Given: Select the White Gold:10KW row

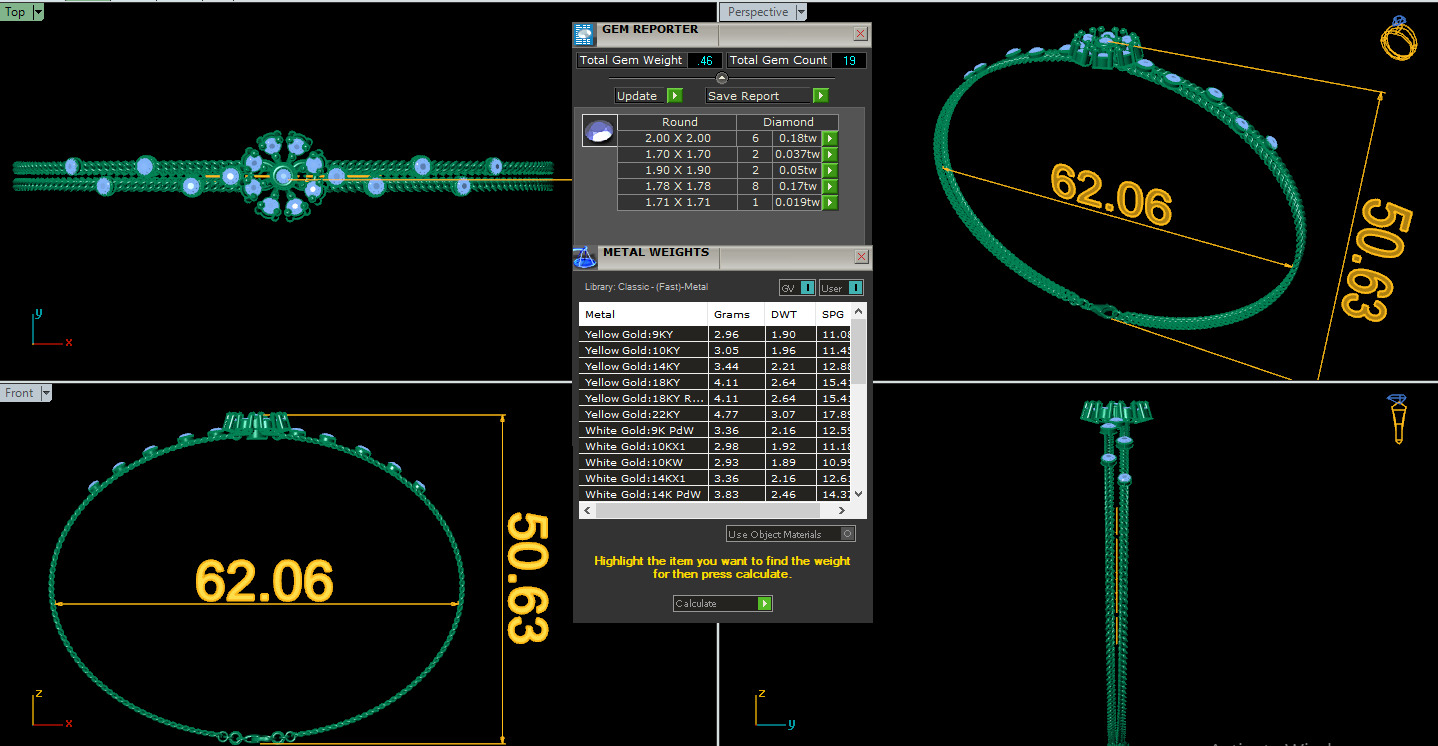Looking at the screenshot, I should [x=714, y=462].
